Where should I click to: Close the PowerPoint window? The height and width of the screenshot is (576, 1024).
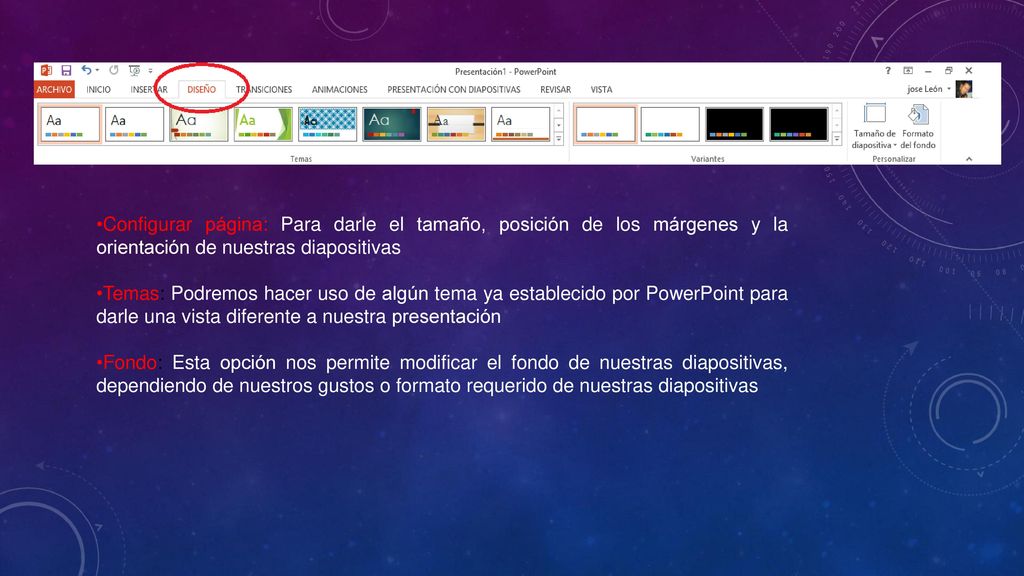[969, 71]
